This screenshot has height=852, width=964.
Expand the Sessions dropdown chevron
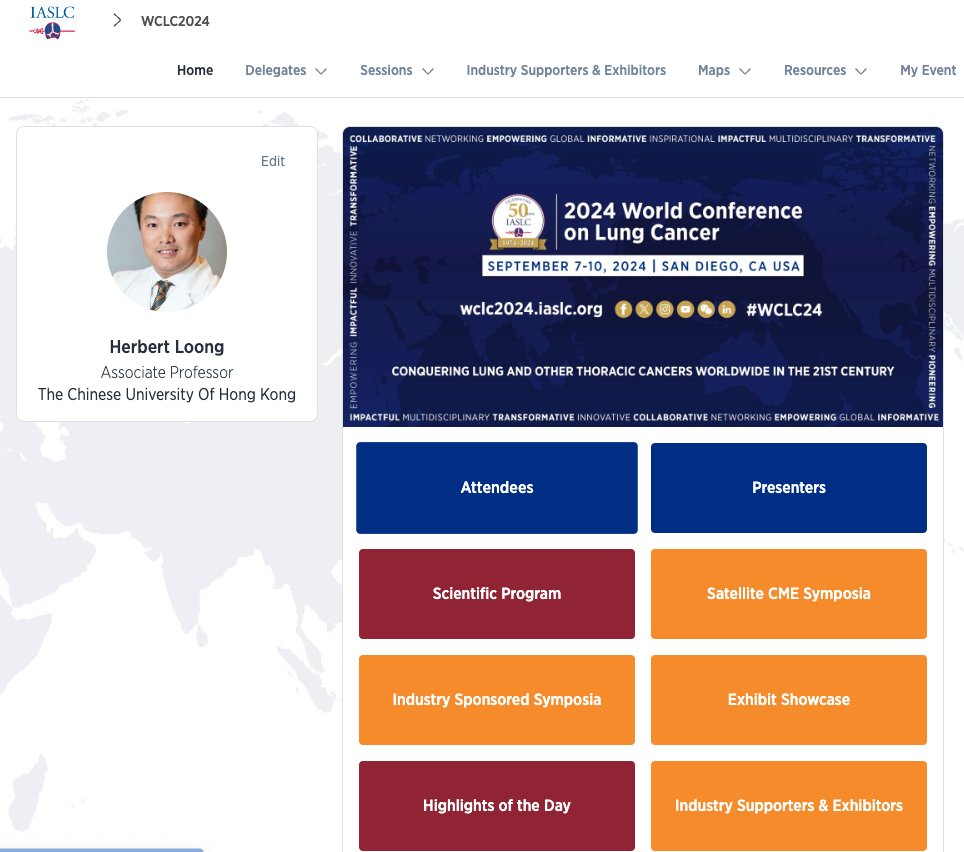point(428,71)
